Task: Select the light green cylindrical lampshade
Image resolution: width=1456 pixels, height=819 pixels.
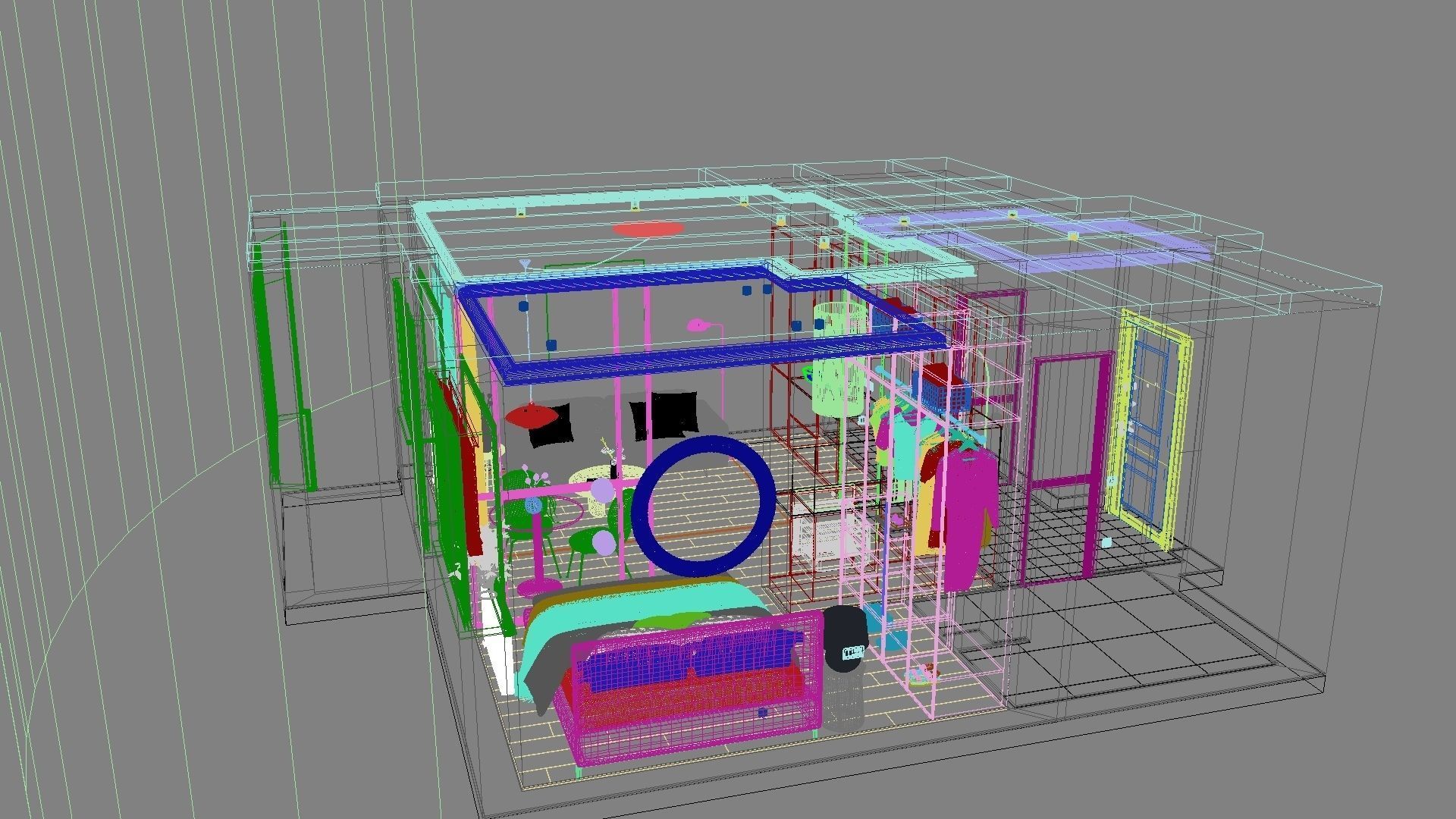Action: click(x=839, y=360)
